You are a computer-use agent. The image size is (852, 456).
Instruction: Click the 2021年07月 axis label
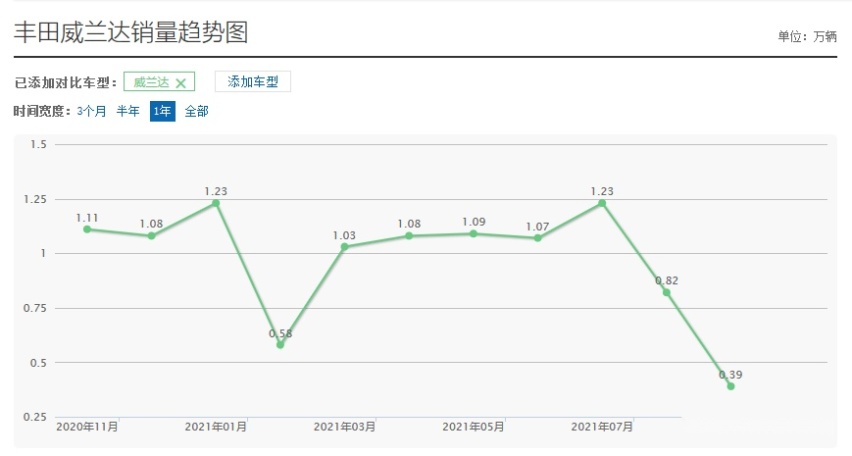602,427
